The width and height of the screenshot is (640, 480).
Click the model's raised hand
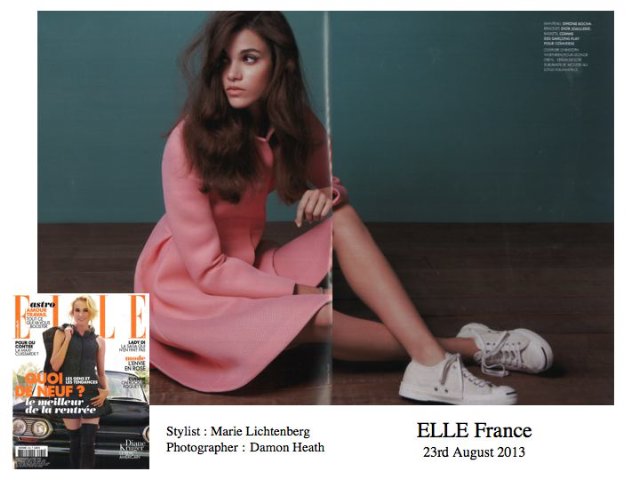tap(313, 206)
